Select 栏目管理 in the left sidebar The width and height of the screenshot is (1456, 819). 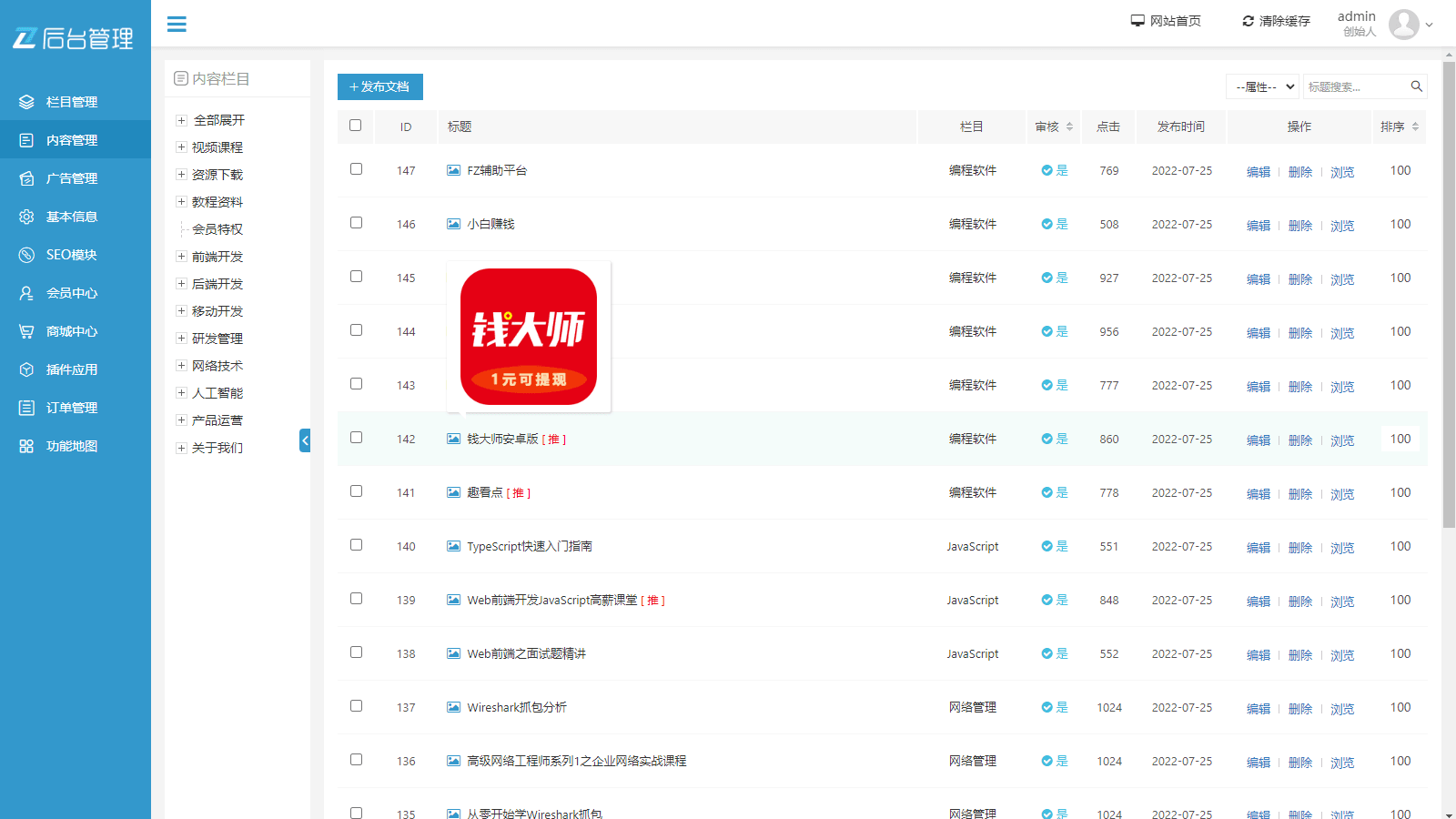tap(70, 101)
